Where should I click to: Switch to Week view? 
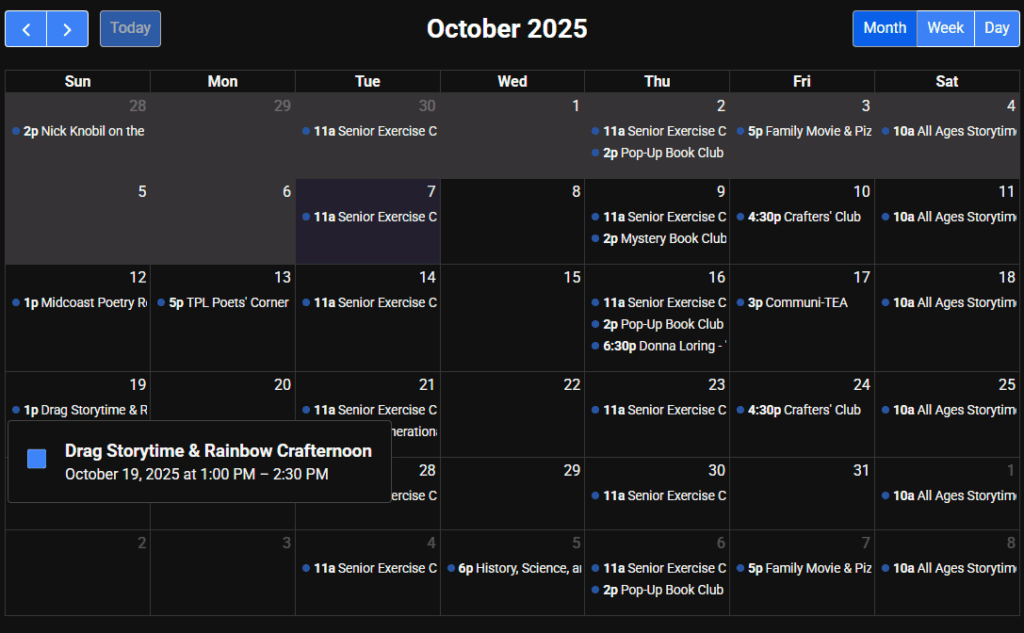(x=945, y=28)
